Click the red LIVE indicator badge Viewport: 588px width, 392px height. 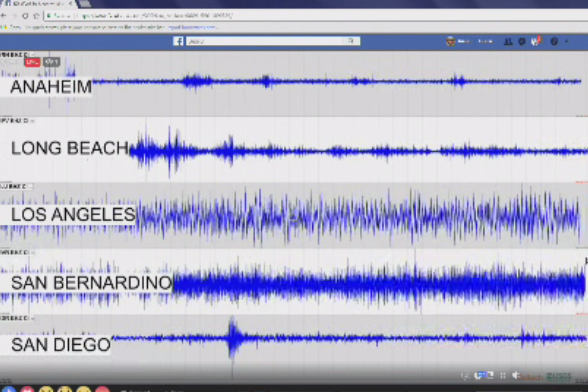click(x=32, y=62)
